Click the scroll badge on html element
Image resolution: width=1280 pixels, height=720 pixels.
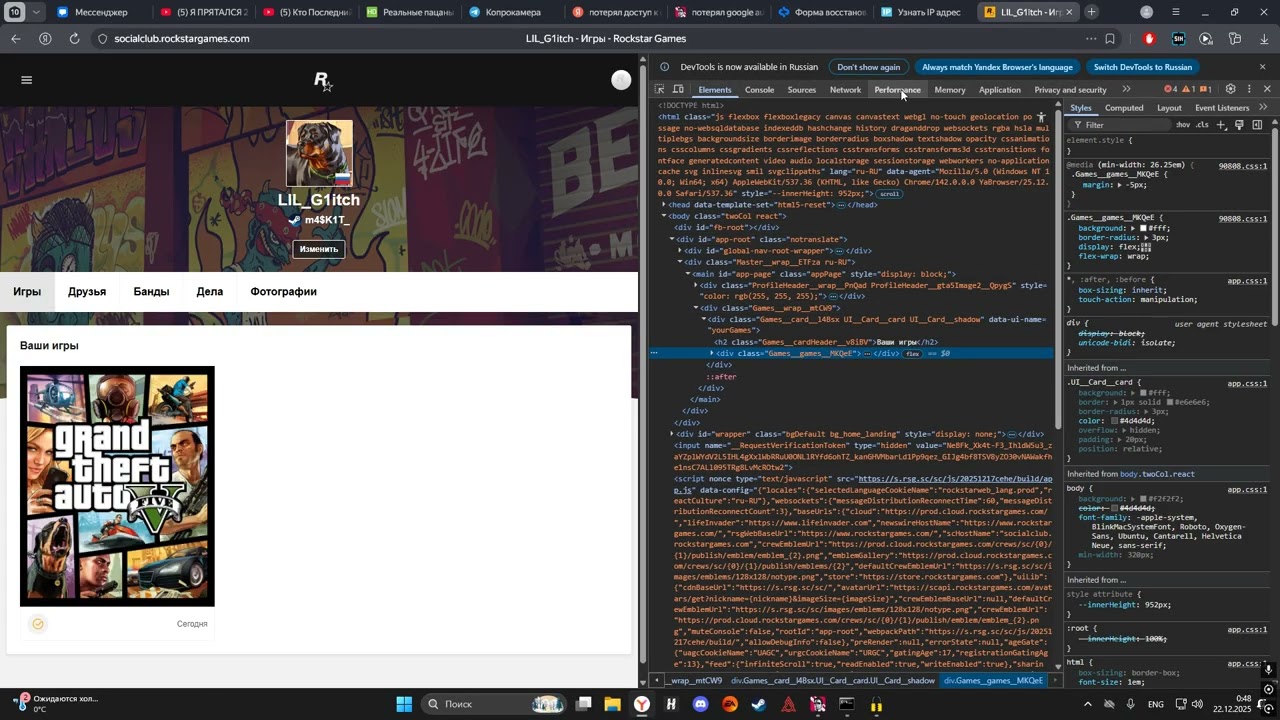[x=889, y=194]
